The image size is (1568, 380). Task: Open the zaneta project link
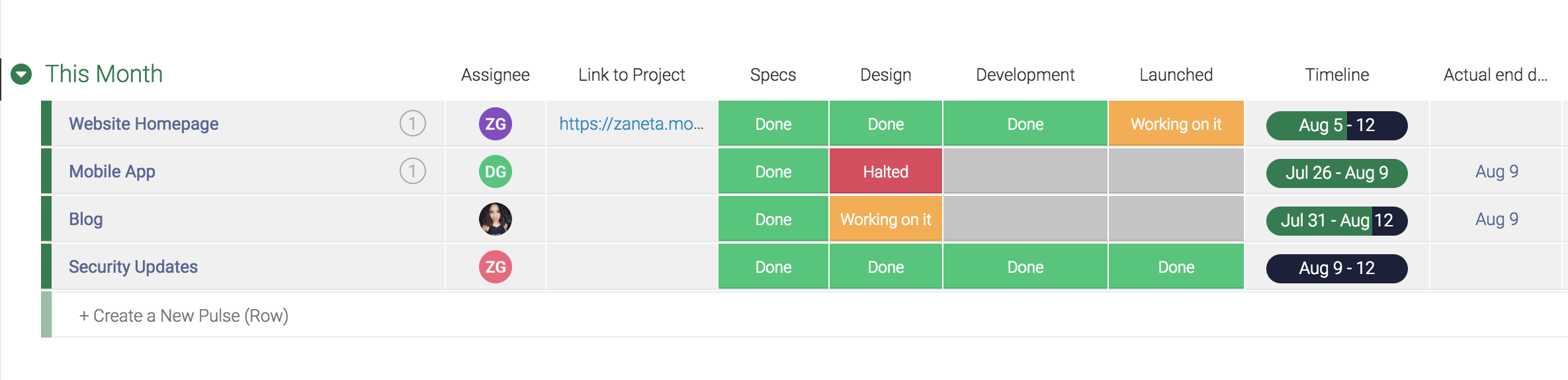pyautogui.click(x=631, y=124)
